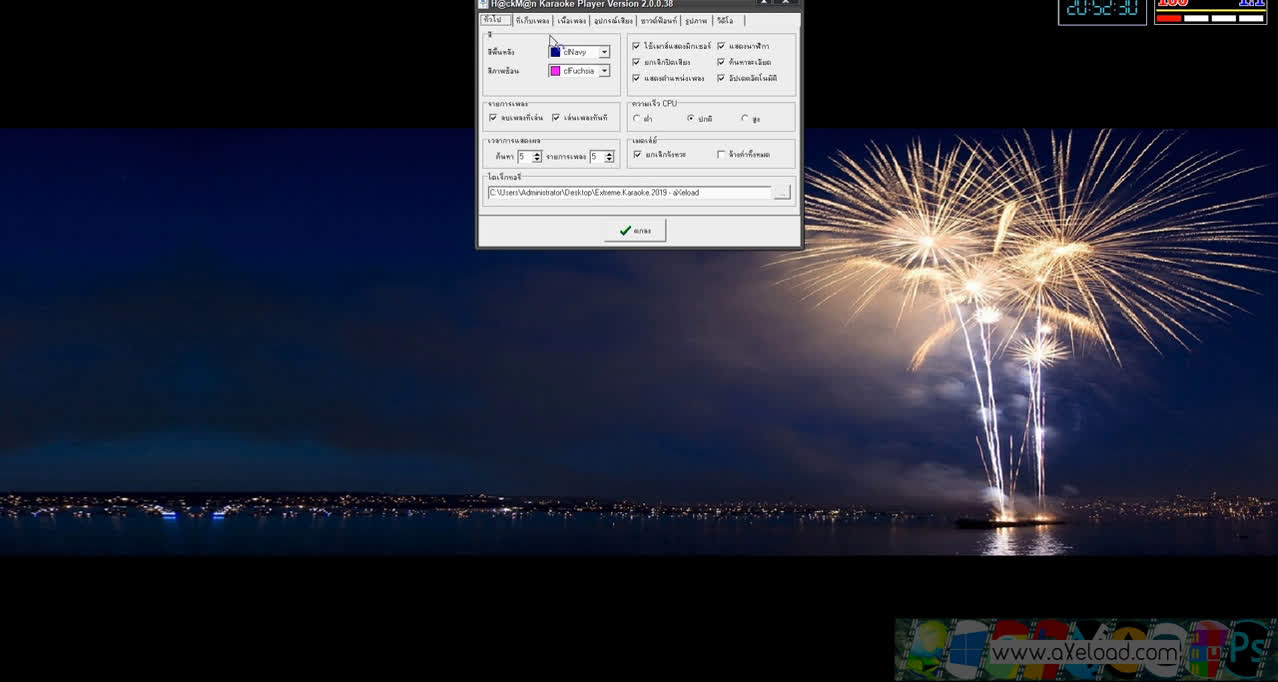Viewport: 1278px width, 682px height.
Task: Open the รูปภาพ tab
Action: point(696,20)
